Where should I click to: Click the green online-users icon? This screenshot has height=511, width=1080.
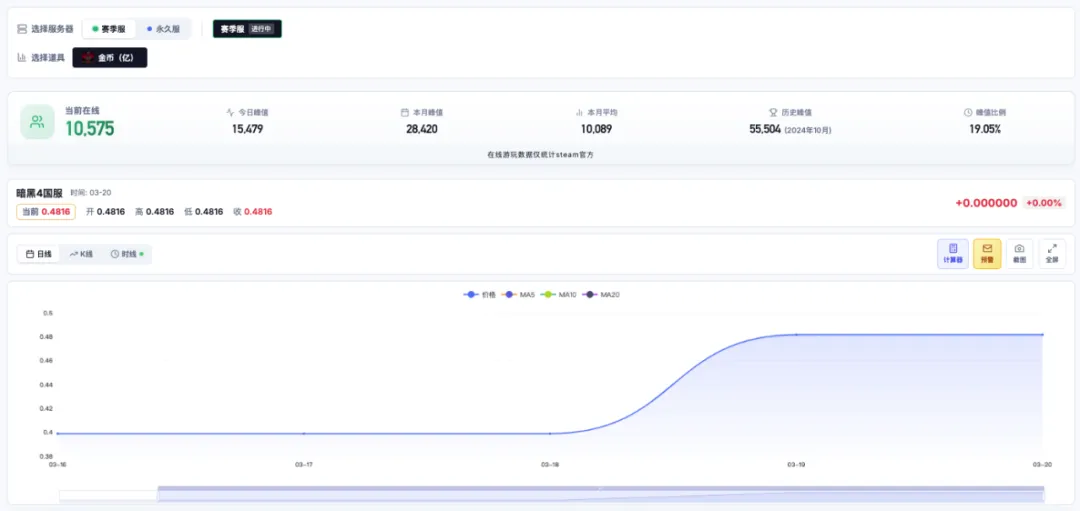pyautogui.click(x=37, y=122)
